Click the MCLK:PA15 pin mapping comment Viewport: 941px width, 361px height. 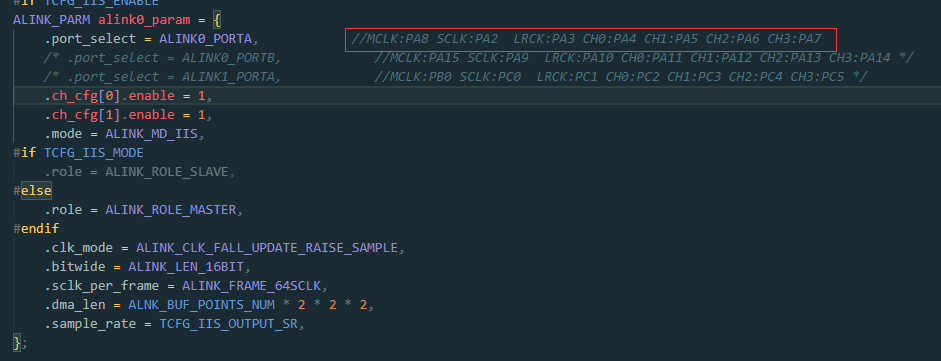643,58
